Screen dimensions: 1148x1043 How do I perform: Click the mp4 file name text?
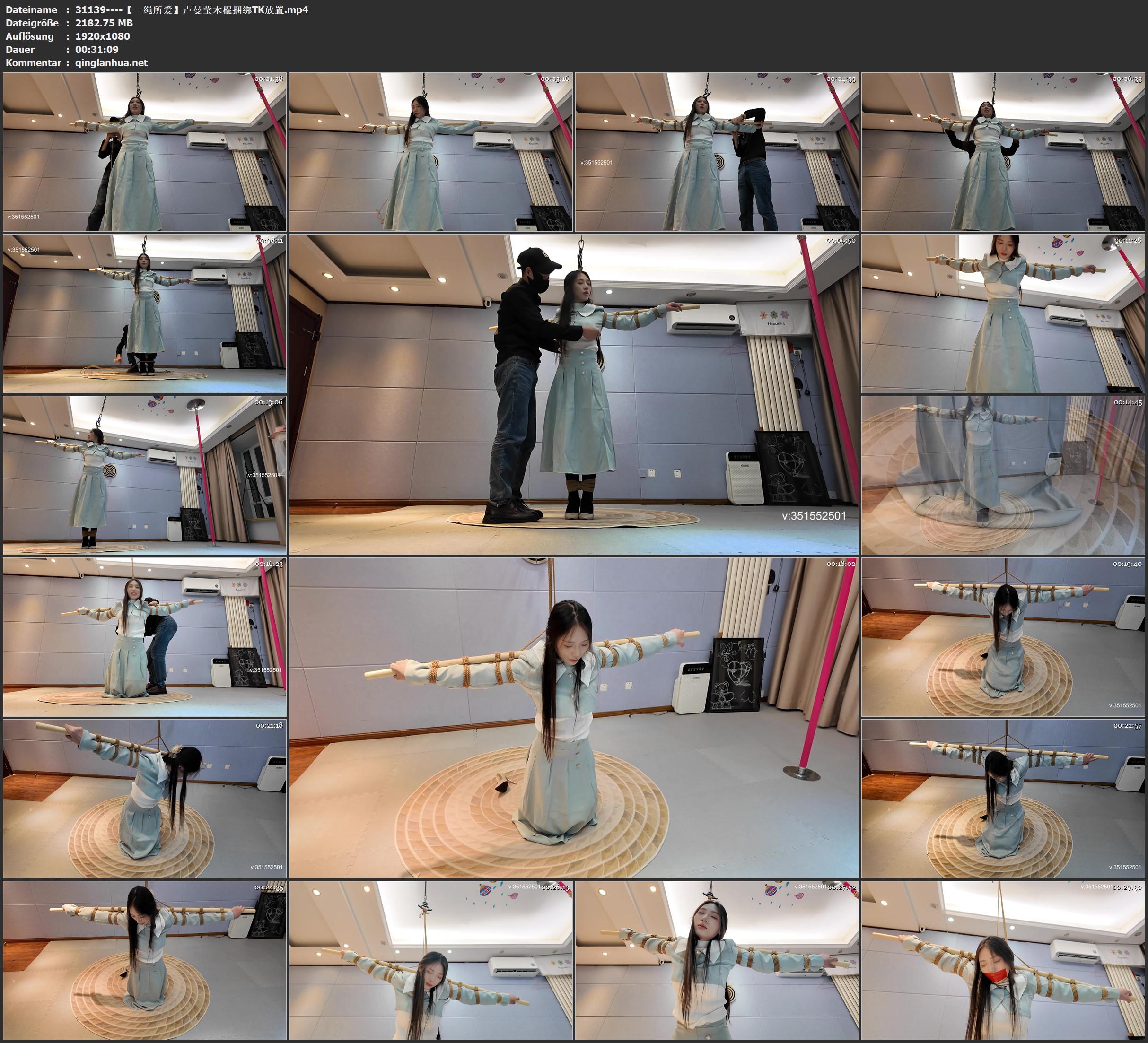(191, 9)
